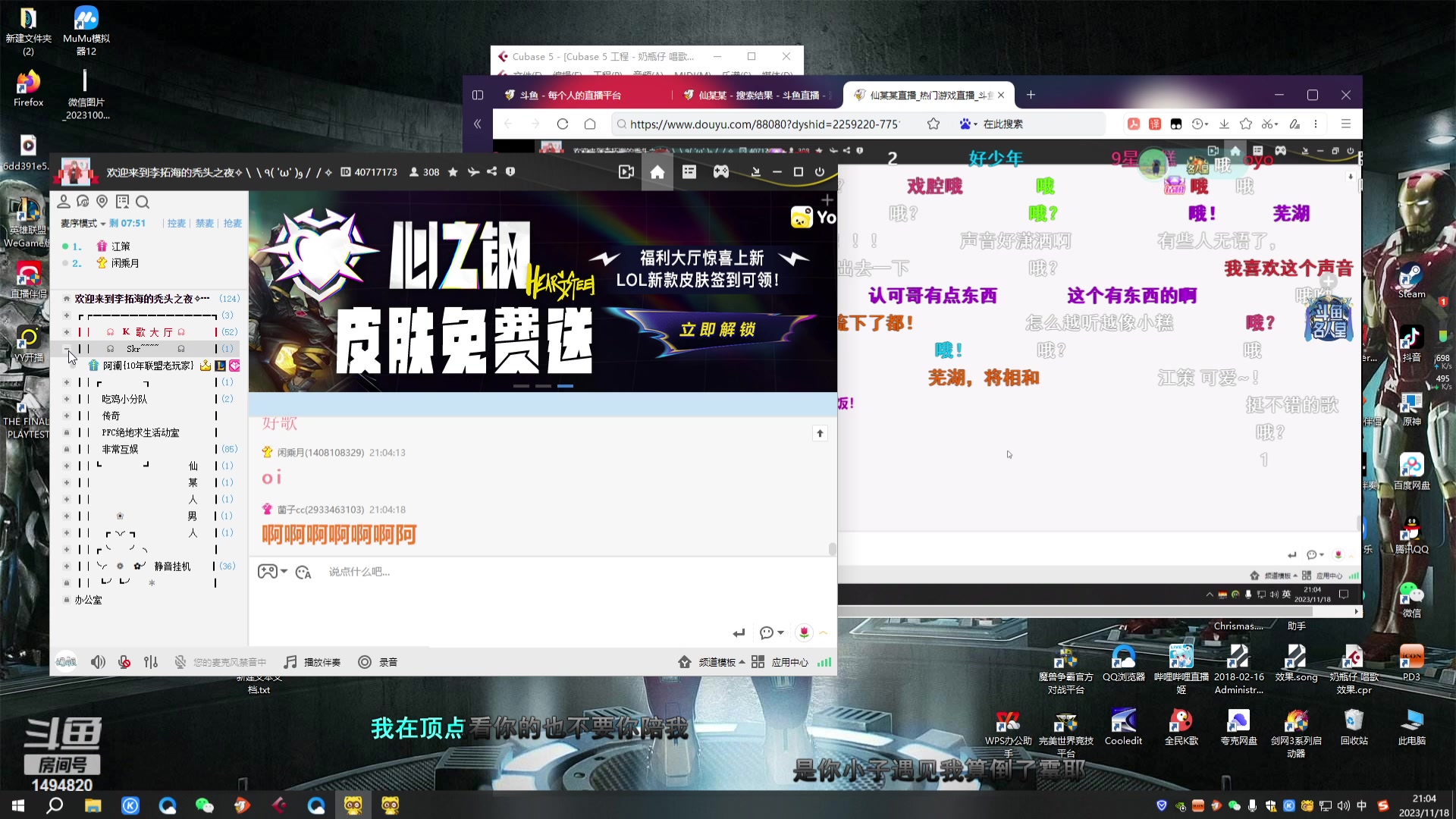Viewport: 1456px width, 819px height.
Task: Switch to browser tab 仙某某 - 搜索结果
Action: click(x=758, y=95)
